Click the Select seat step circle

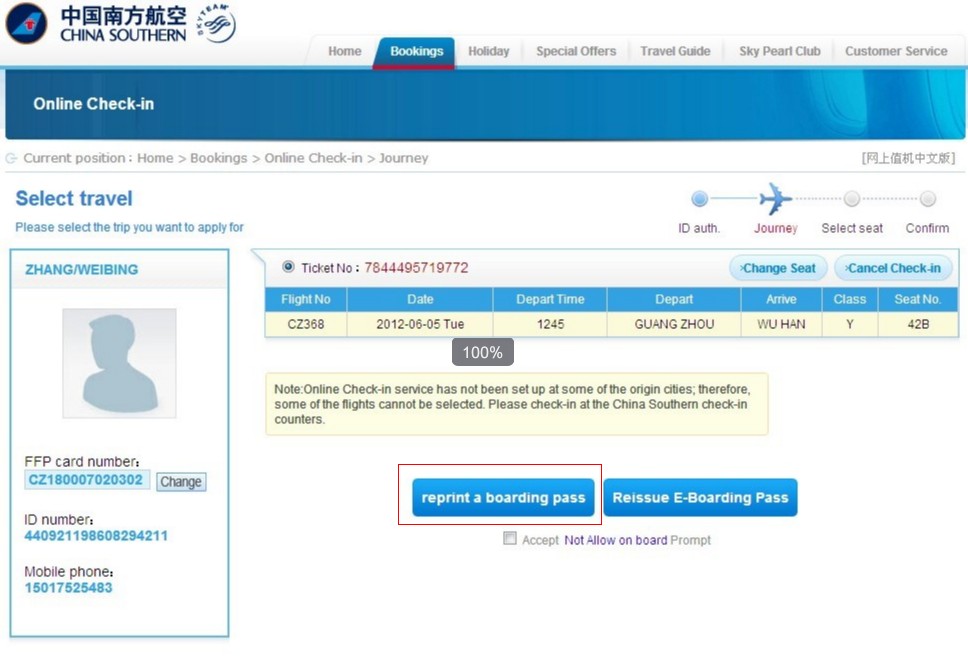click(x=851, y=199)
